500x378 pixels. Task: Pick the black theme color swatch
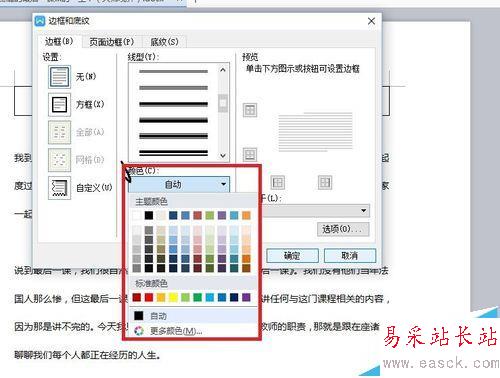pyautogui.click(x=149, y=215)
